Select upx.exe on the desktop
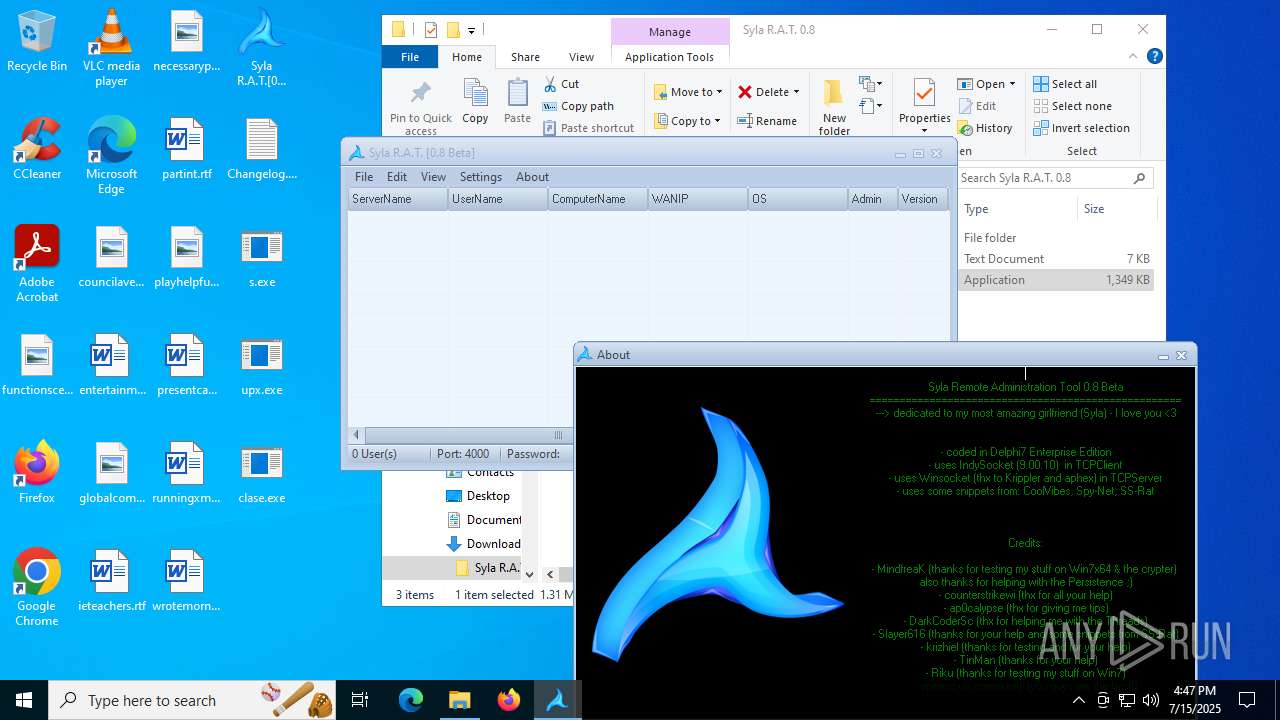Image resolution: width=1280 pixels, height=720 pixels. point(261,365)
